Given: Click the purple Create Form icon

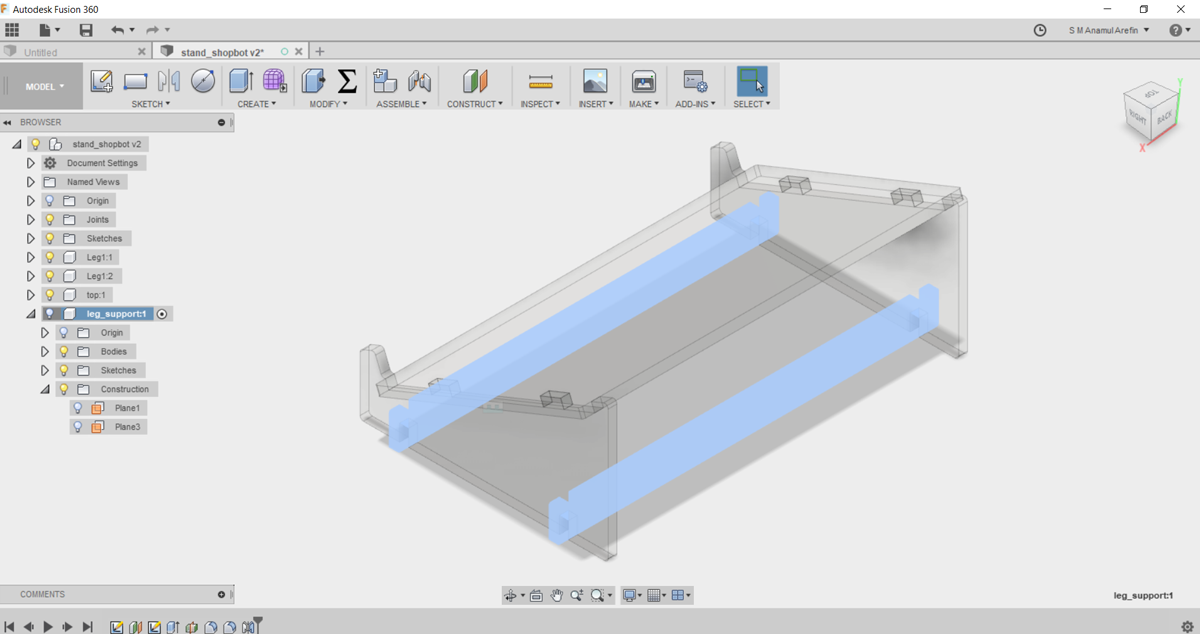Looking at the screenshot, I should pyautogui.click(x=275, y=81).
